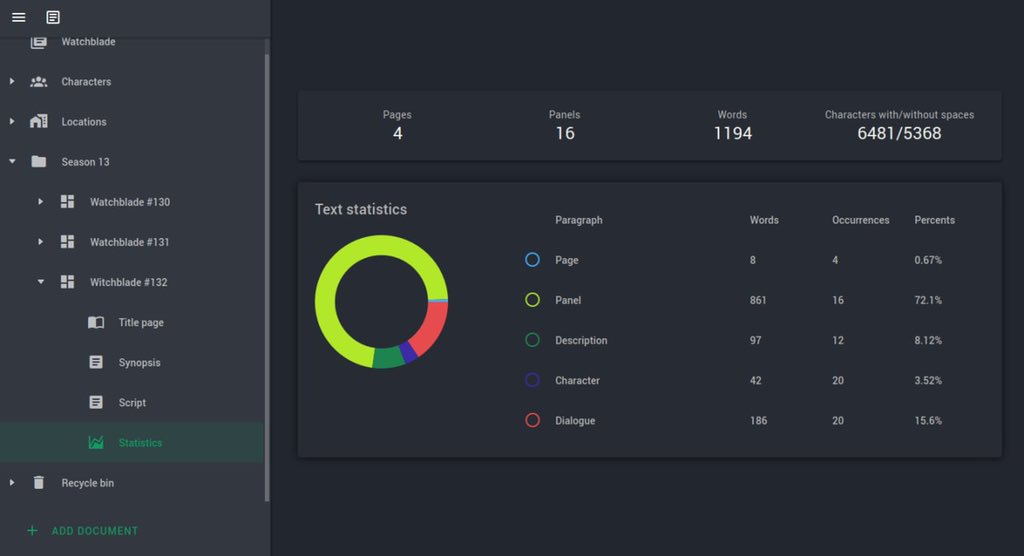Toggle the Panel legend circle
The height and width of the screenshot is (556, 1024).
(532, 300)
